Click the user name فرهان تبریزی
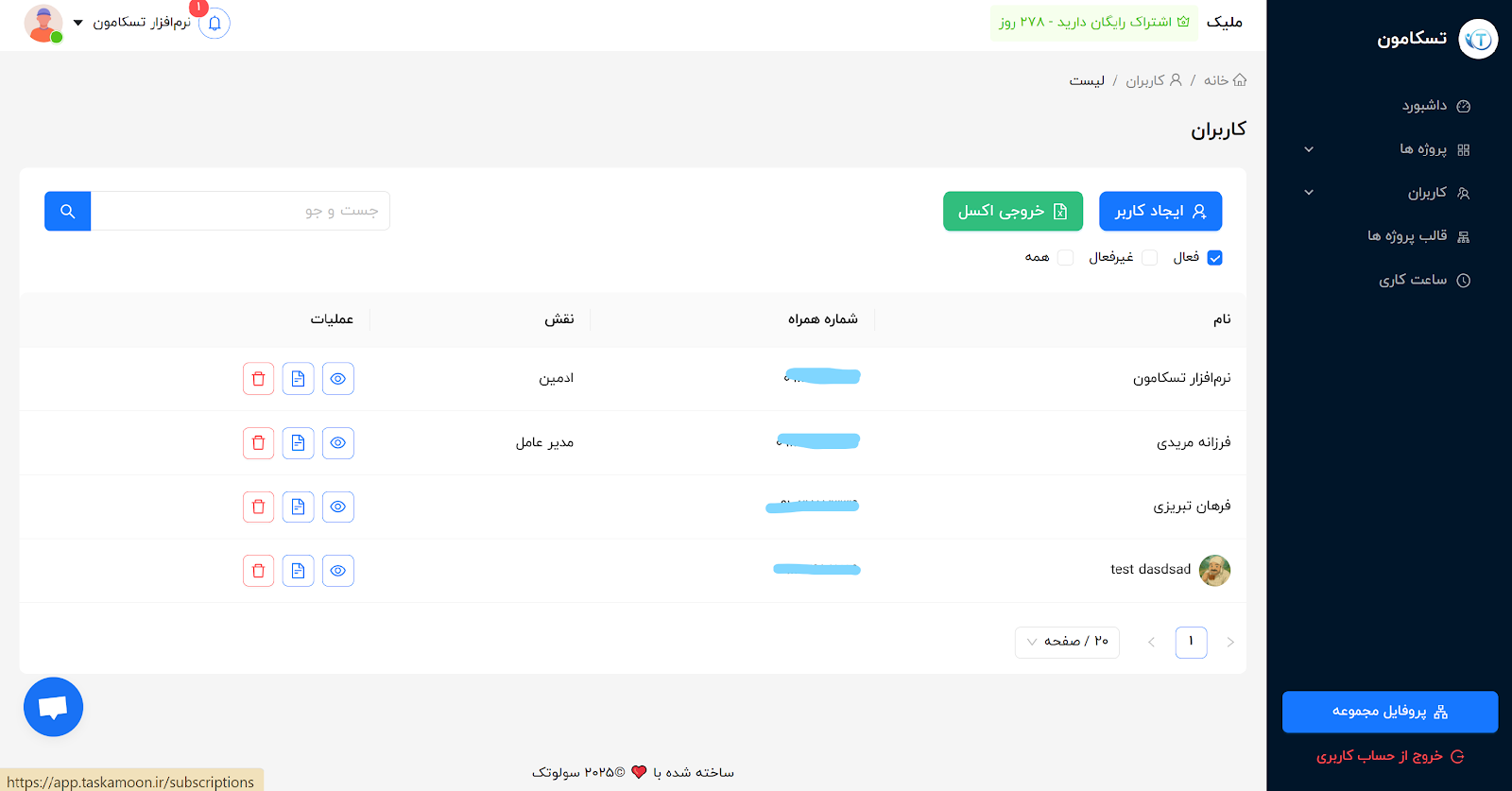The width and height of the screenshot is (1512, 791). click(x=1192, y=507)
